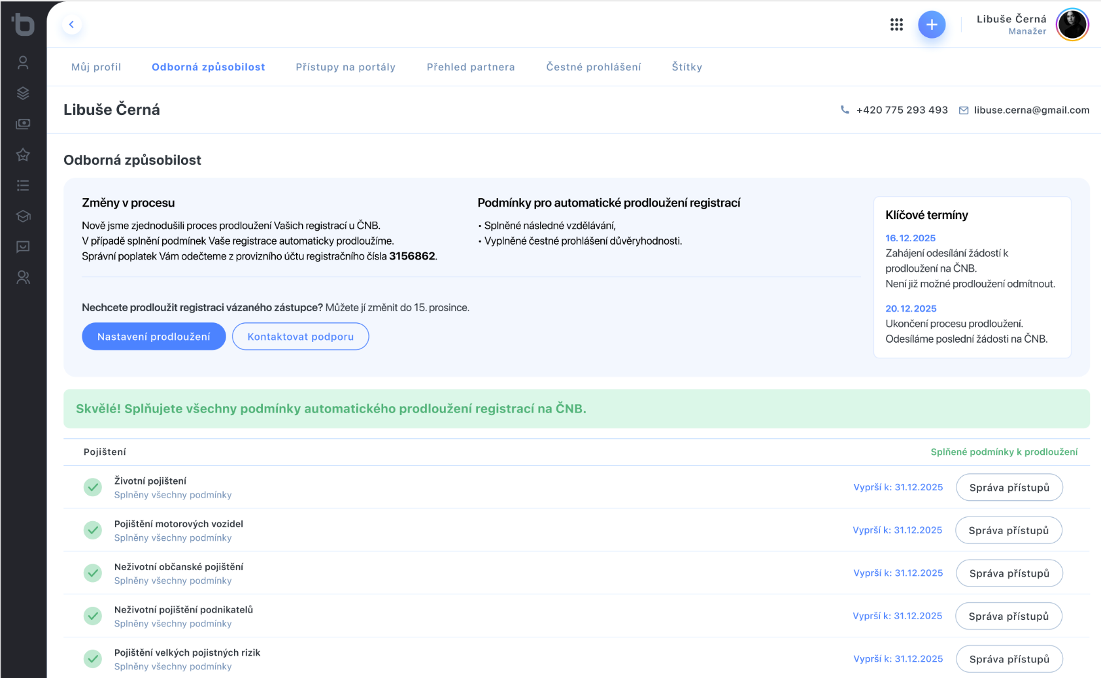Open the stacked layers sidebar icon
The height and width of the screenshot is (678, 1102).
pos(23,93)
